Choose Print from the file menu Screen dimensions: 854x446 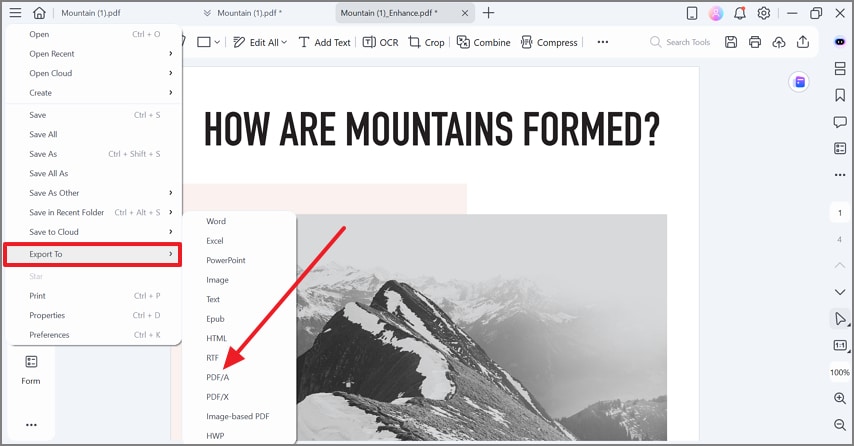point(94,296)
